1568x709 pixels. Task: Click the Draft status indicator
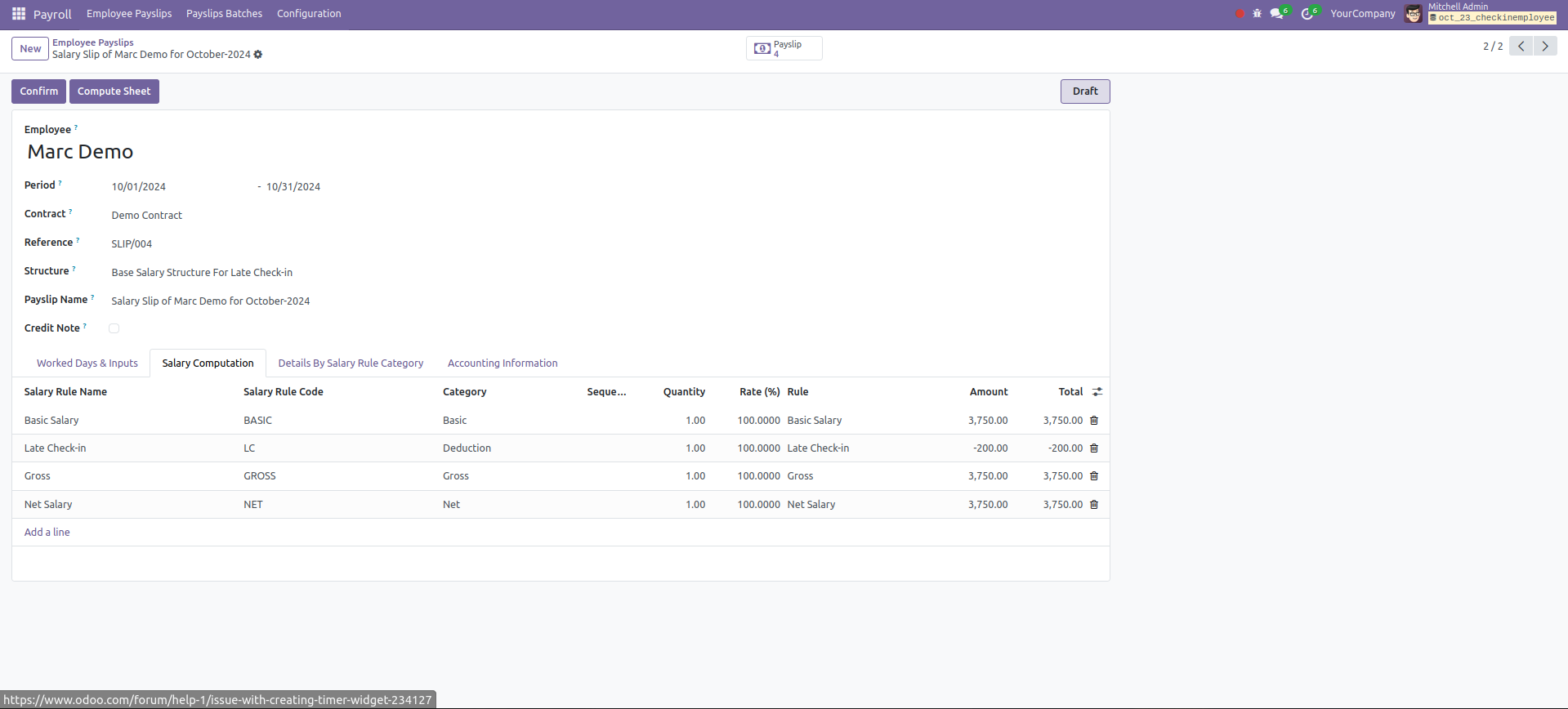tap(1084, 91)
